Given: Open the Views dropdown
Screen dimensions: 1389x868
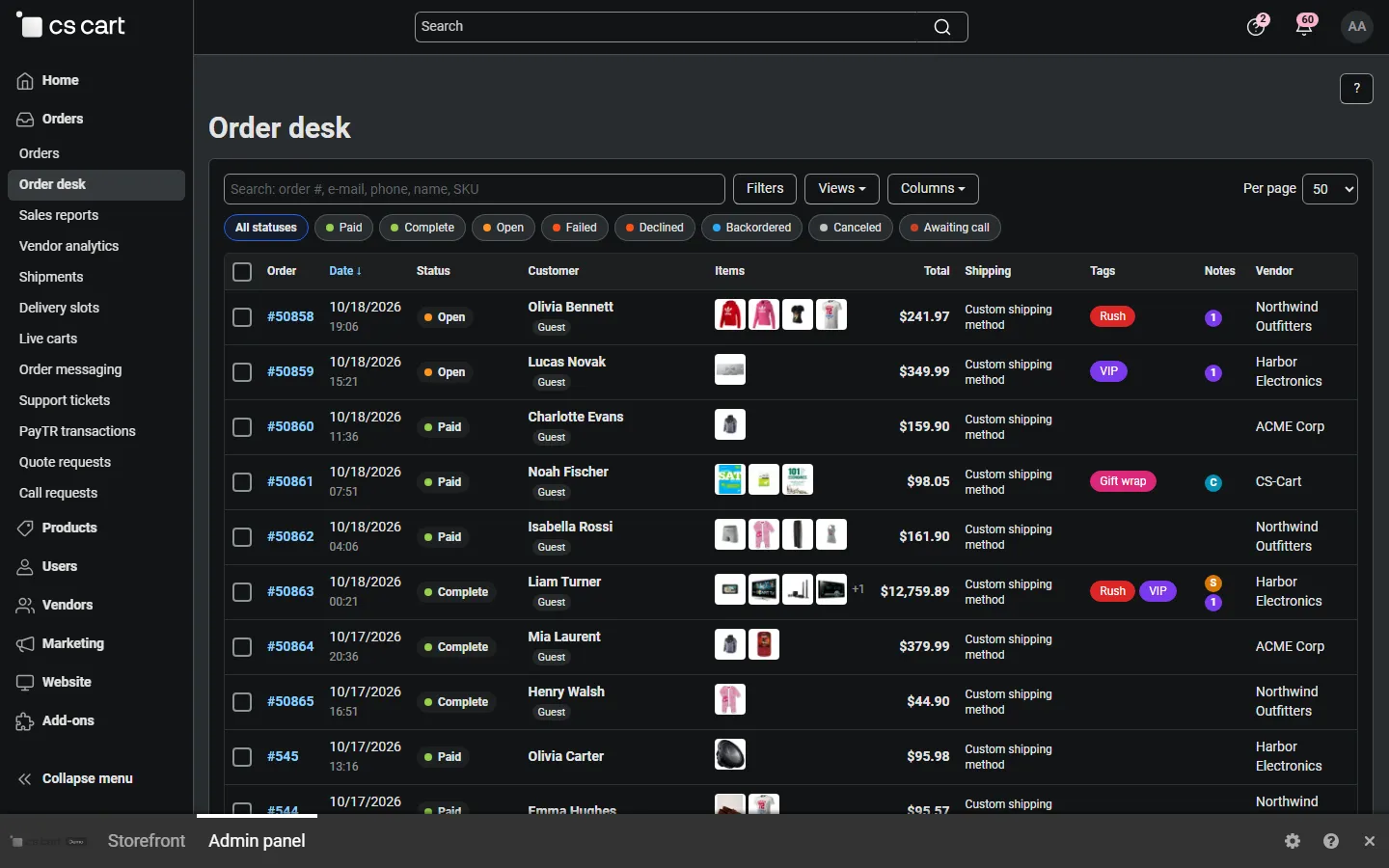Looking at the screenshot, I should 841,189.
